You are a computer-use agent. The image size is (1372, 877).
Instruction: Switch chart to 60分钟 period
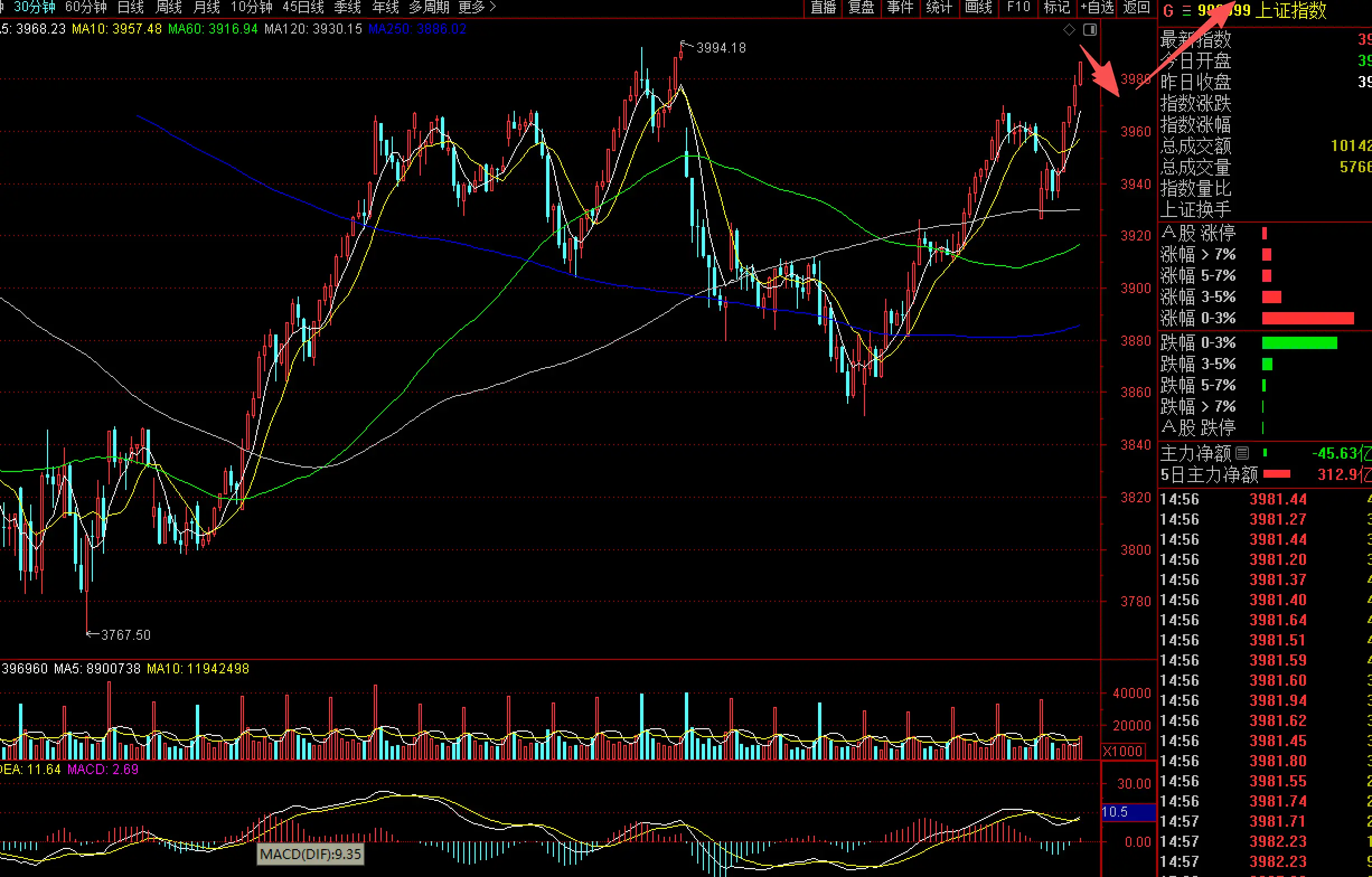click(x=86, y=7)
